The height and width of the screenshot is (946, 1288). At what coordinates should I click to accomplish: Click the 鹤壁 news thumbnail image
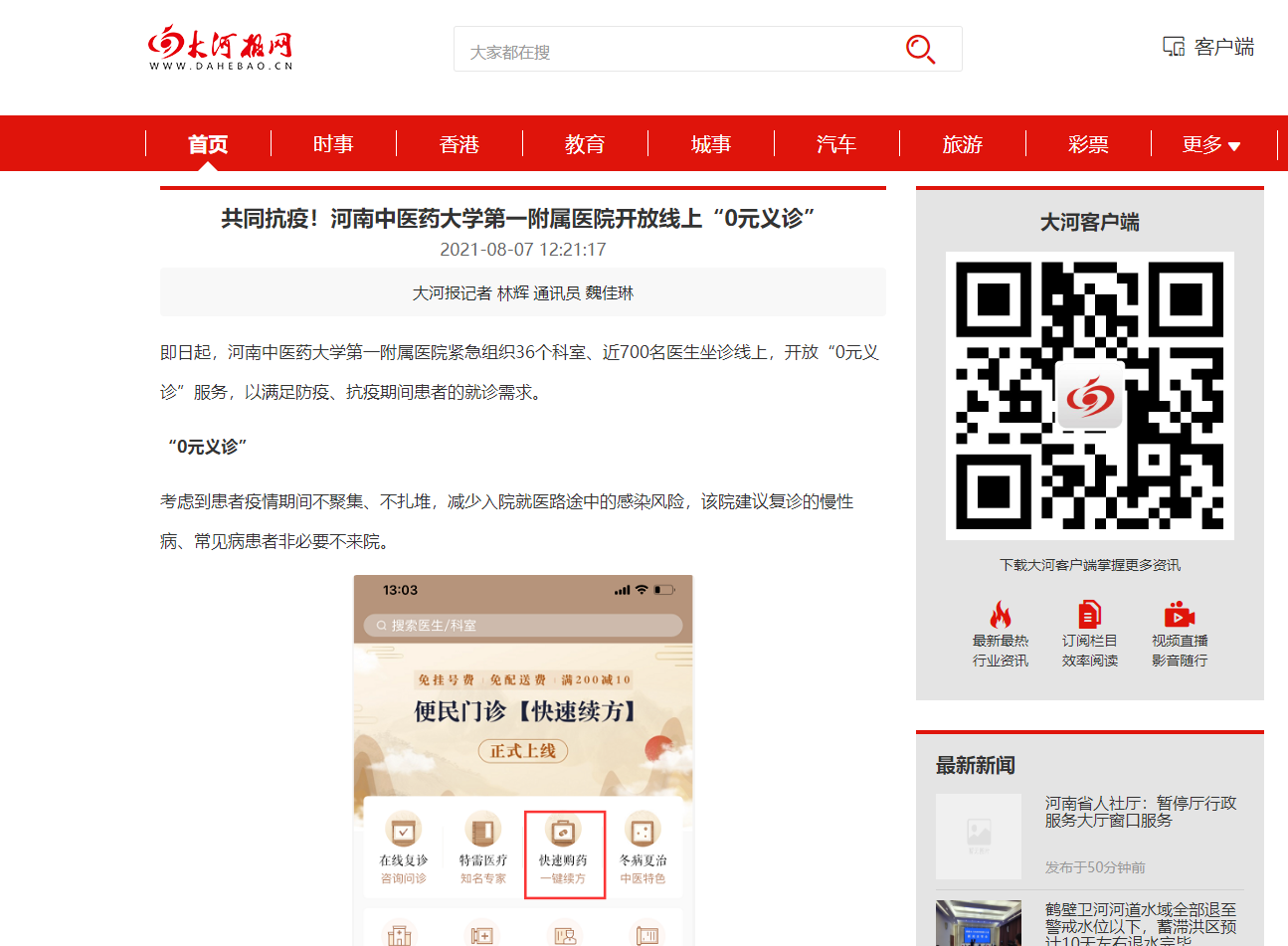click(978, 923)
